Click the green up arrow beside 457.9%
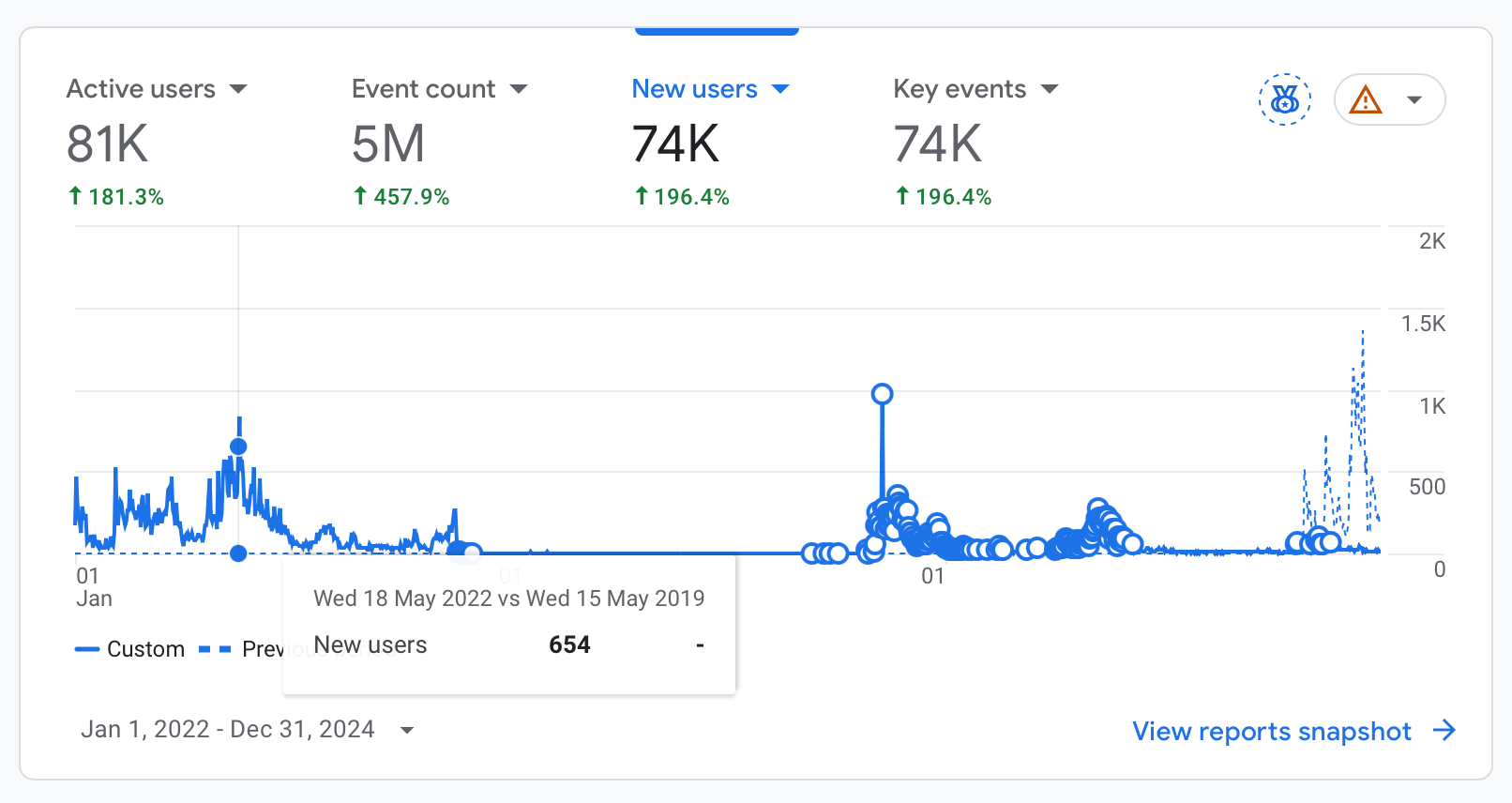The image size is (1512, 803). click(x=360, y=196)
